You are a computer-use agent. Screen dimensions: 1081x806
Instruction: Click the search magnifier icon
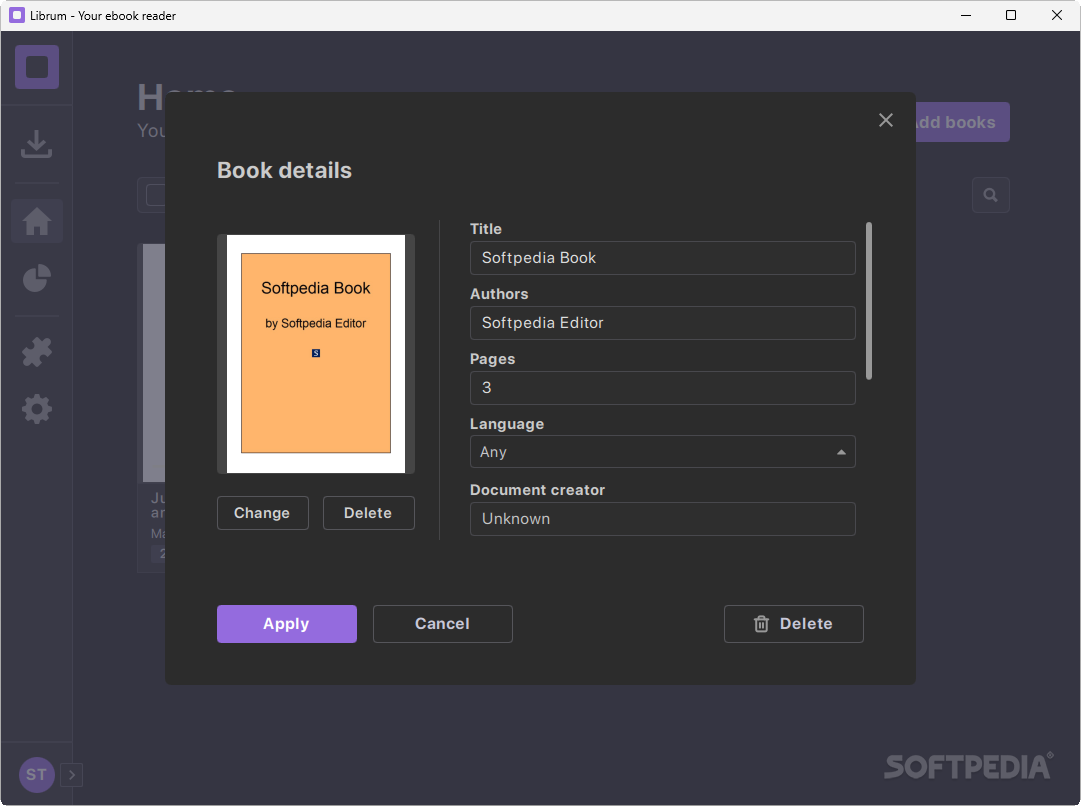click(x=991, y=195)
